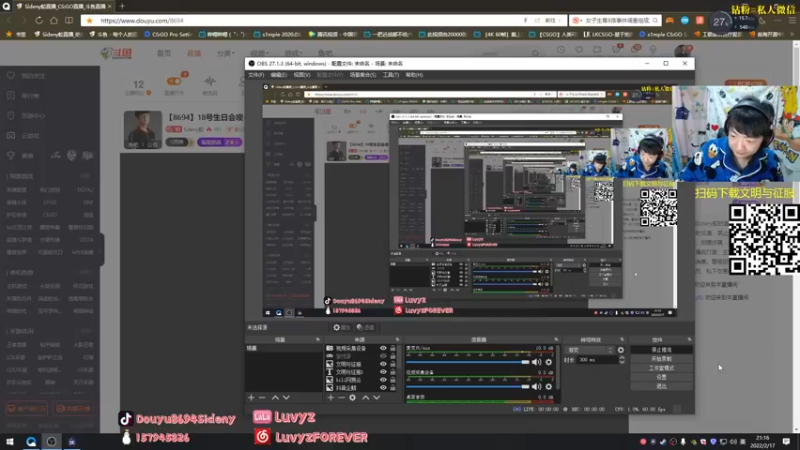Open the 帮助(H) menu in OBS
Image resolution: width=800 pixels, height=450 pixels.
(414, 75)
